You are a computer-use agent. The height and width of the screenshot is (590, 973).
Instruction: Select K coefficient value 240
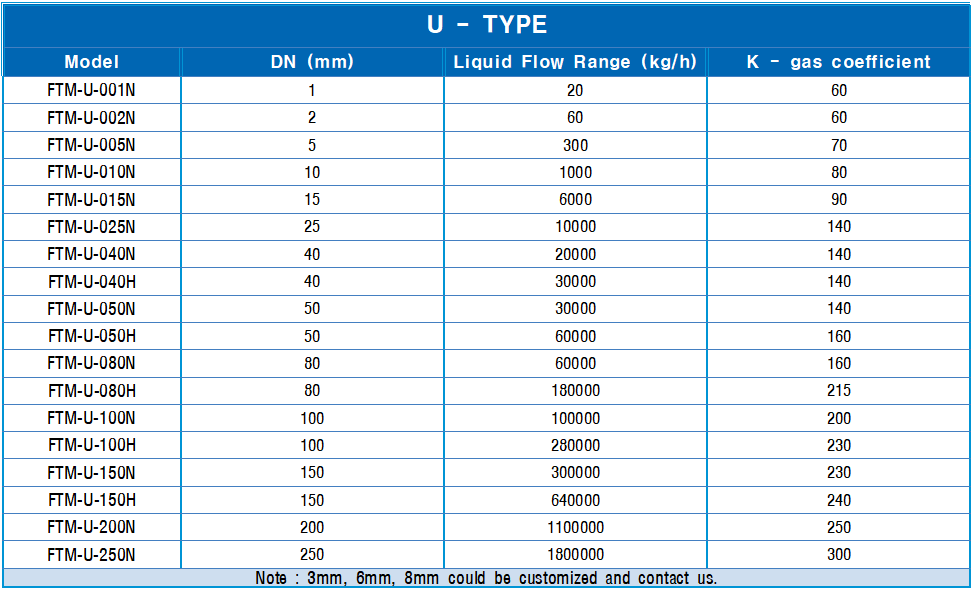(x=839, y=500)
